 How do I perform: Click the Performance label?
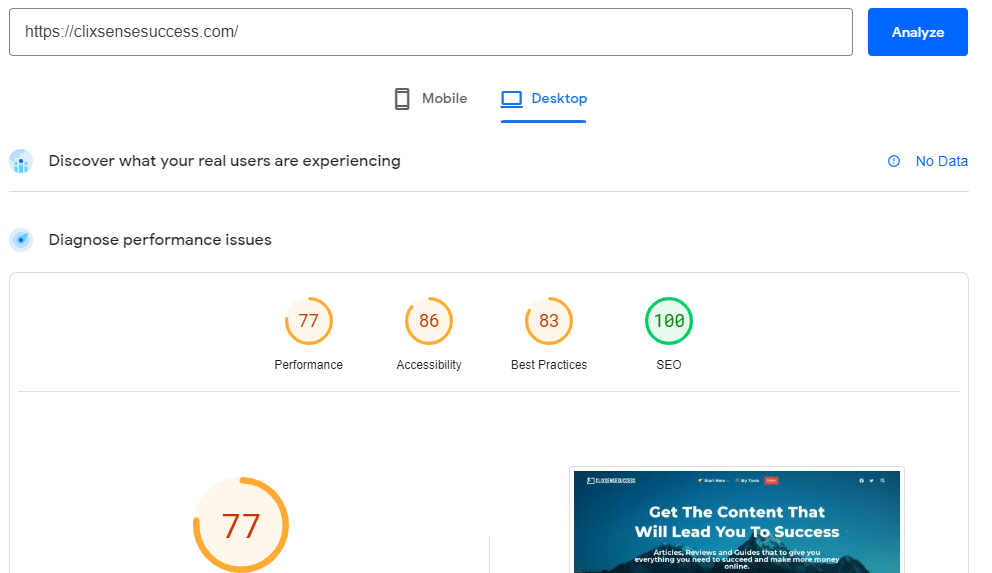pos(309,365)
